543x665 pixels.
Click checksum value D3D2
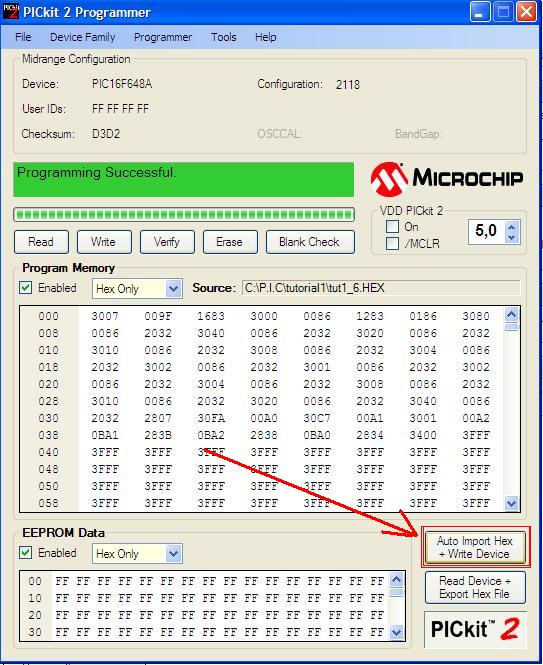click(106, 134)
